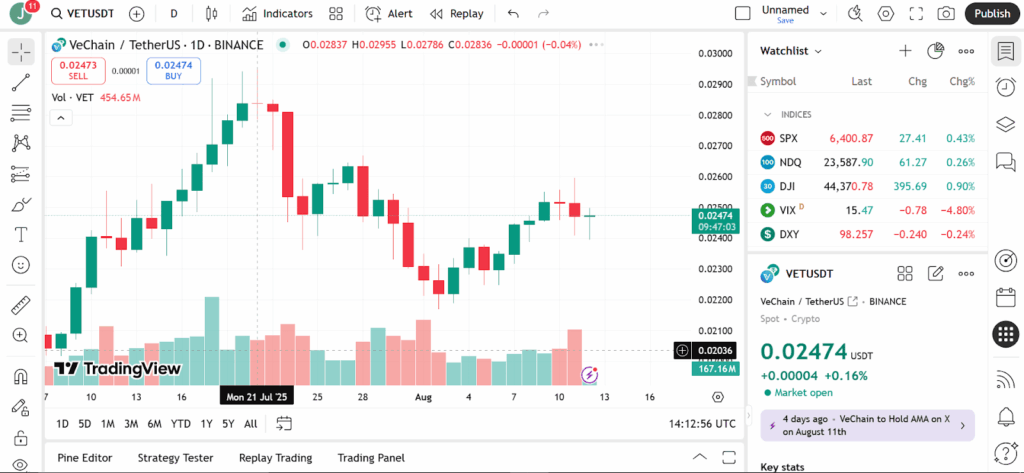Open quick search icon

(854, 13)
